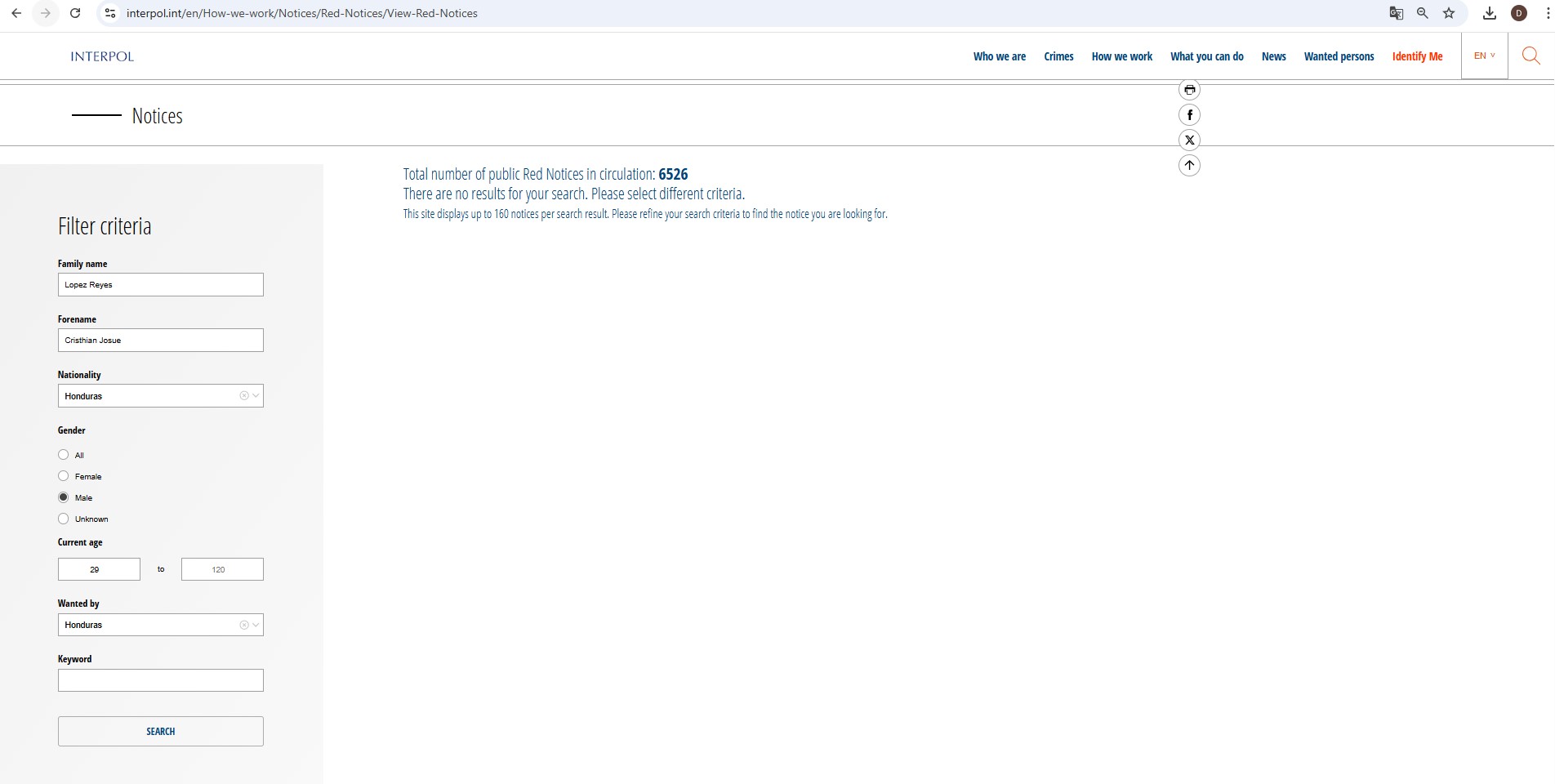
Task: Open the browser downloads icon
Action: point(1490,13)
